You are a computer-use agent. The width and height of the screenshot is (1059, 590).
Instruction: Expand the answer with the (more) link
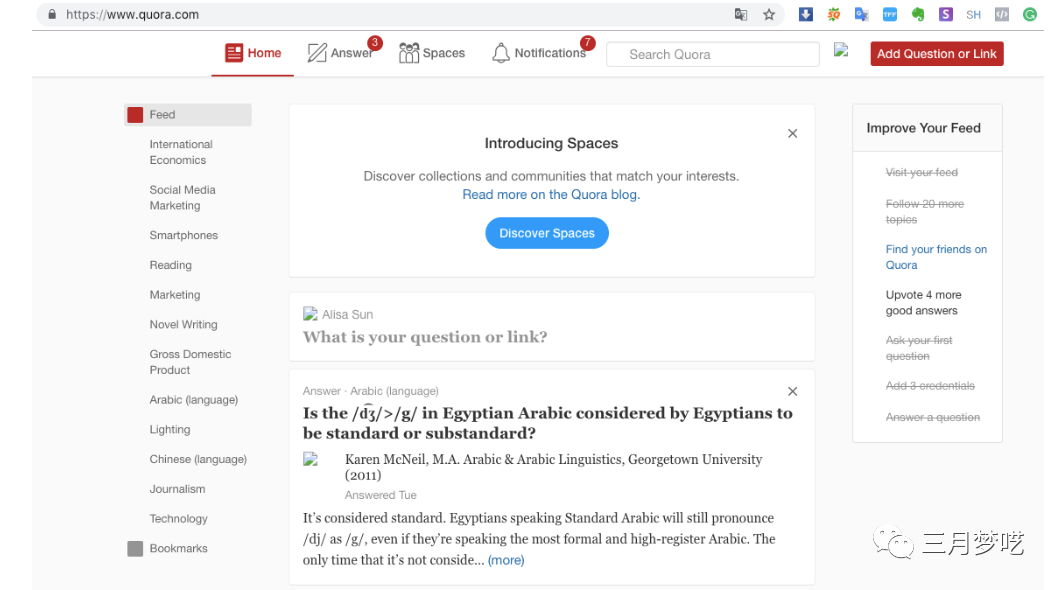click(506, 560)
